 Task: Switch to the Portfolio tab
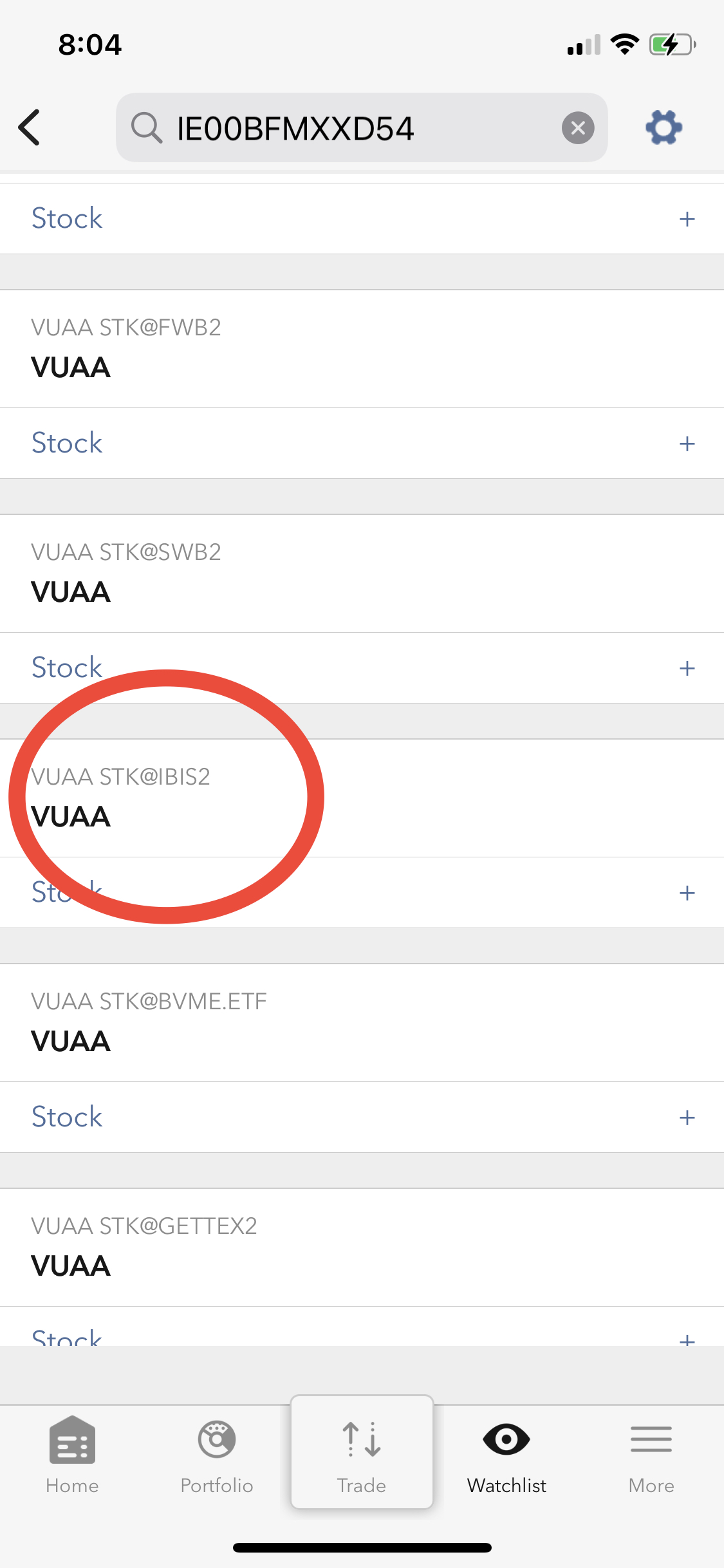click(217, 1455)
